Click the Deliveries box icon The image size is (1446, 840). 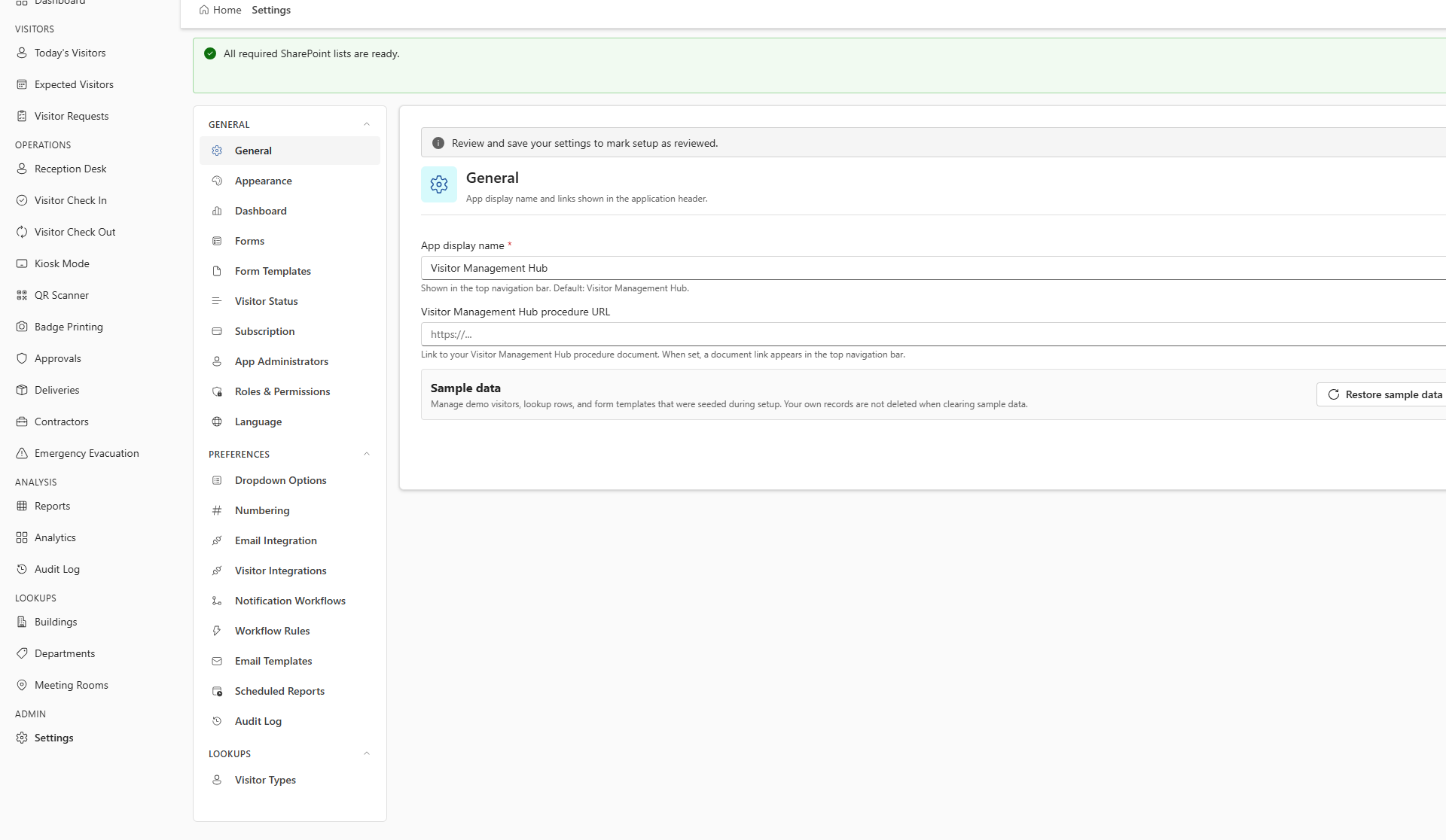[x=22, y=390]
